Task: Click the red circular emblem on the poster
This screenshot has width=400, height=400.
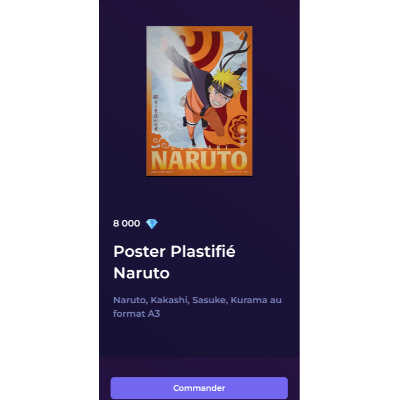Action: pyautogui.click(x=239, y=131)
